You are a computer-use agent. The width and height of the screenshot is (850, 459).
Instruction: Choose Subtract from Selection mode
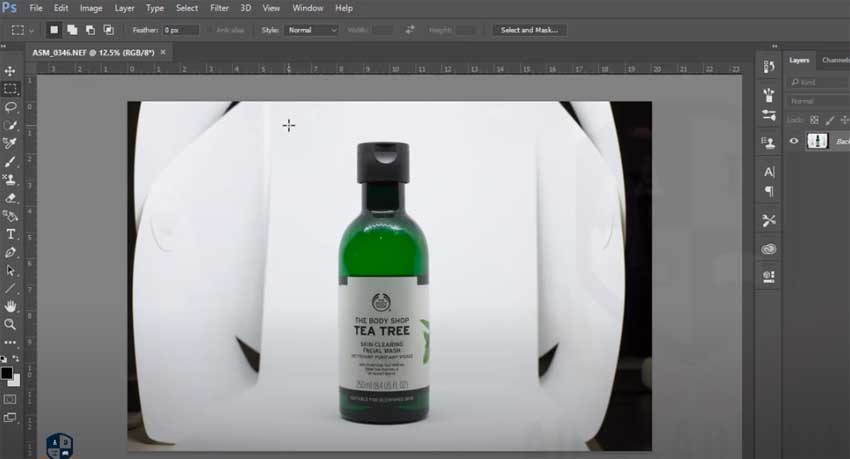(91, 30)
